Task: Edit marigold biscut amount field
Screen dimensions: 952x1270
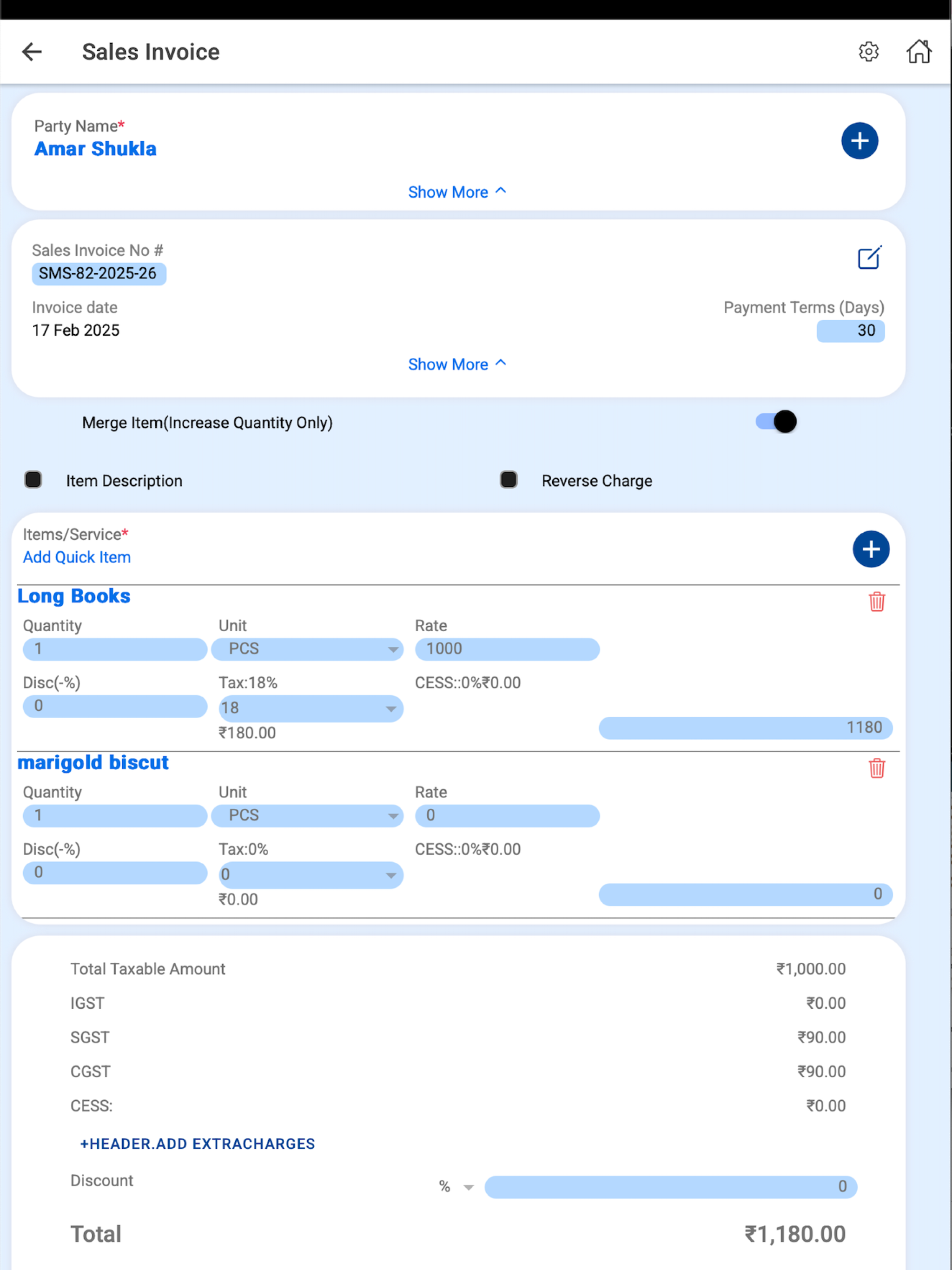Action: [x=745, y=894]
